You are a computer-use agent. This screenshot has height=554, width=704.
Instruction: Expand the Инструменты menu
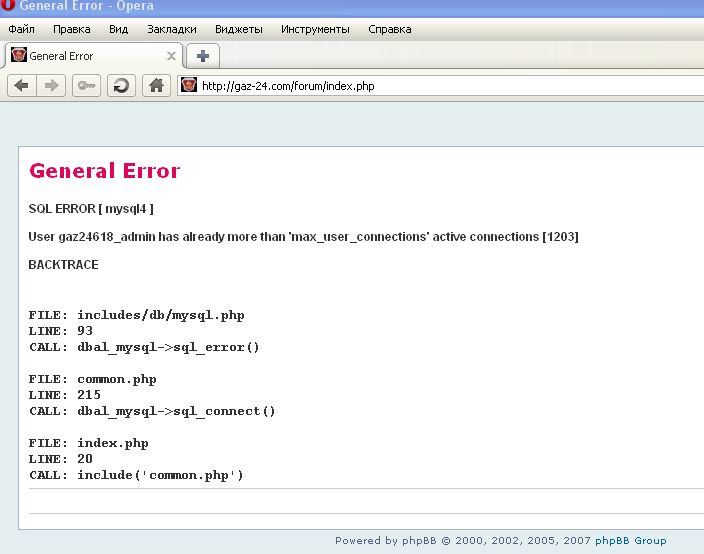[315, 29]
